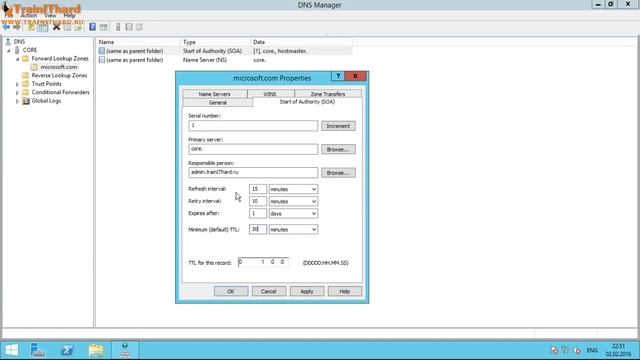
Task: Select Reverse Lookup Zones in the tree
Action: pos(59,76)
